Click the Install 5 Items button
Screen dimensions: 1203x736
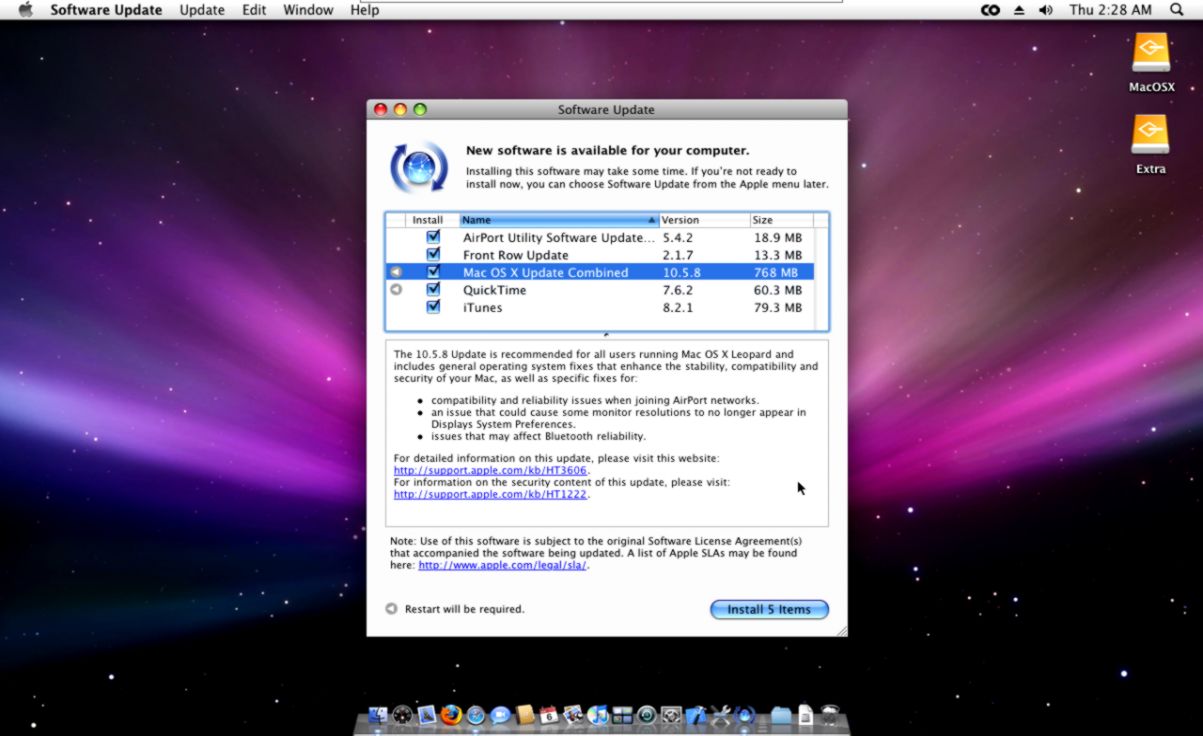coord(769,609)
